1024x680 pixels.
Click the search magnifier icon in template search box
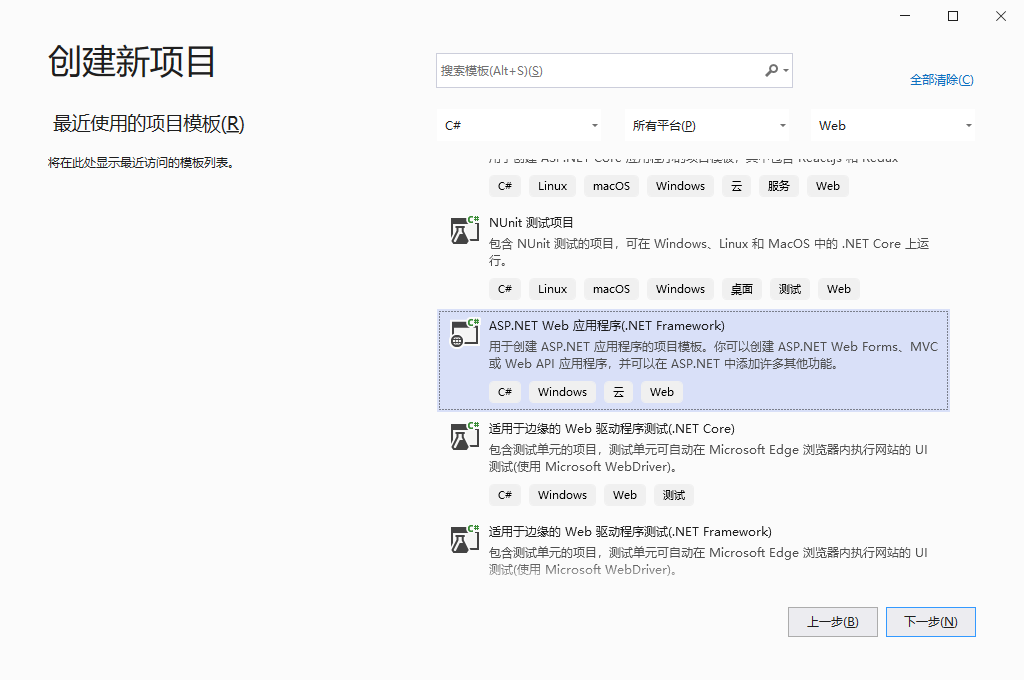772,70
